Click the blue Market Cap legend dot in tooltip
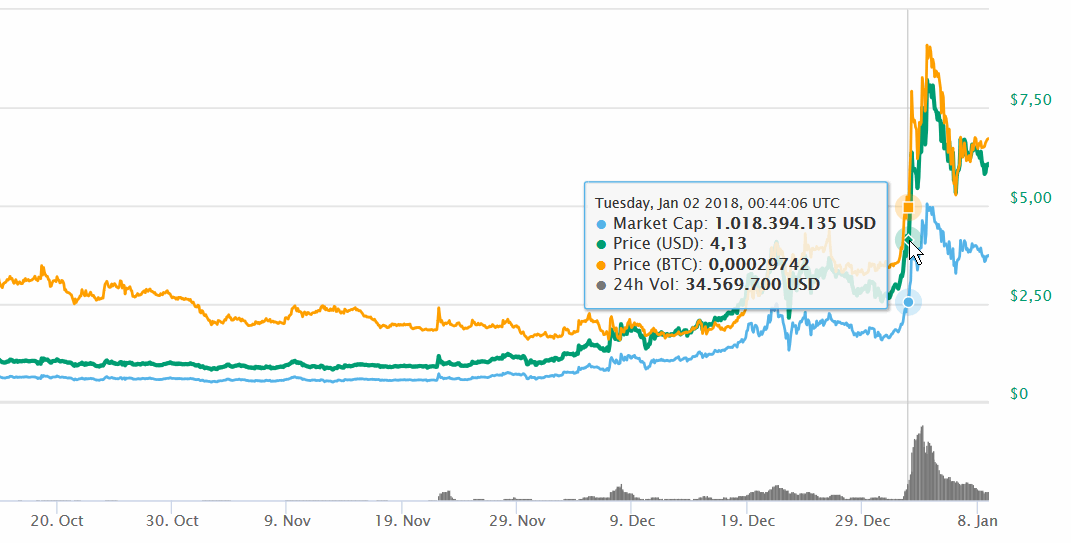 [x=601, y=225]
